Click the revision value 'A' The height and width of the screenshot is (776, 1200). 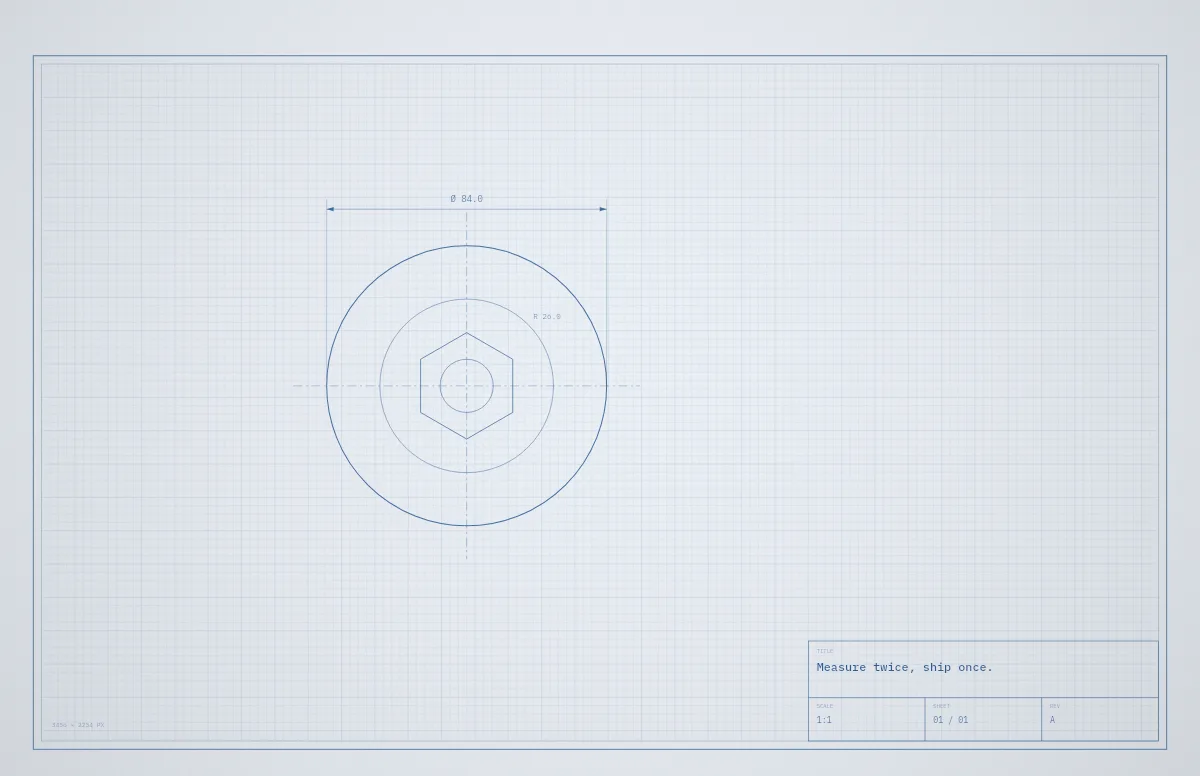coord(1052,720)
